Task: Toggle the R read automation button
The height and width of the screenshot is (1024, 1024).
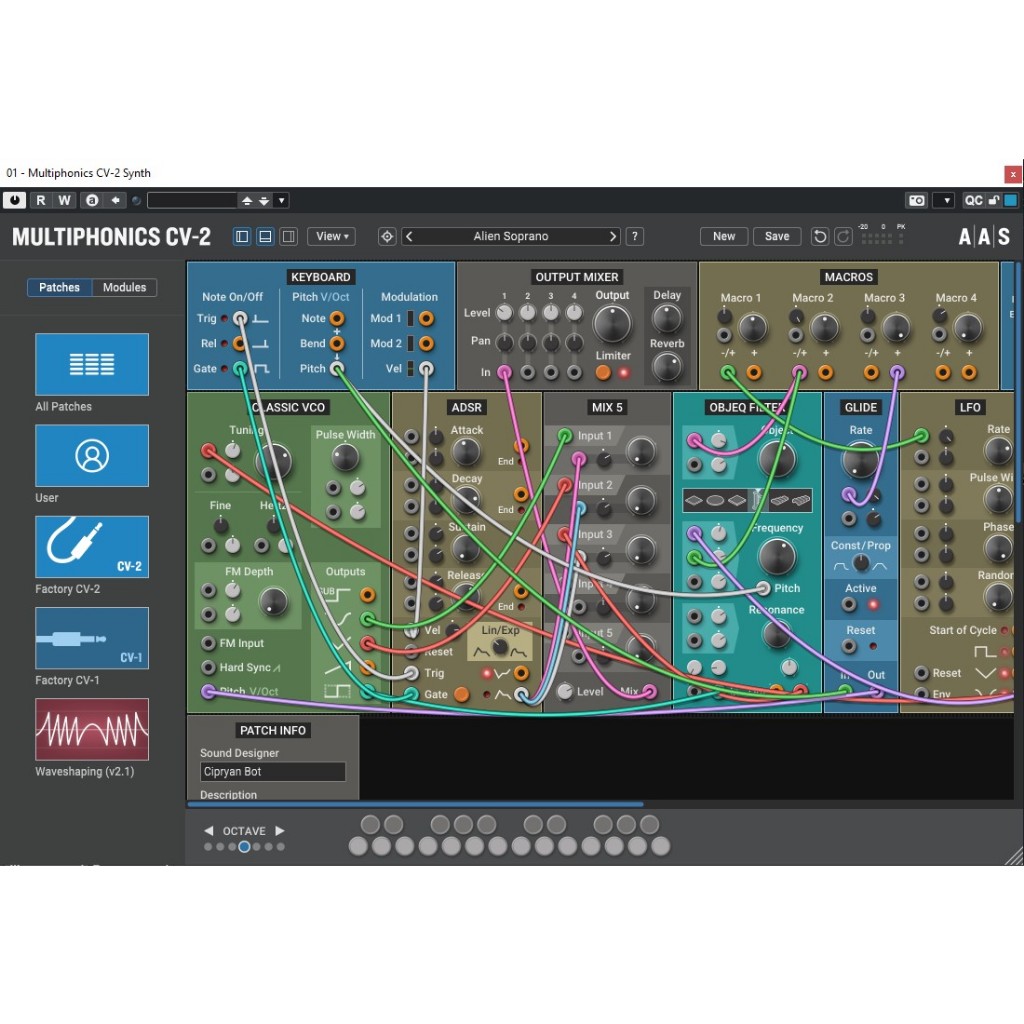Action: (x=40, y=200)
